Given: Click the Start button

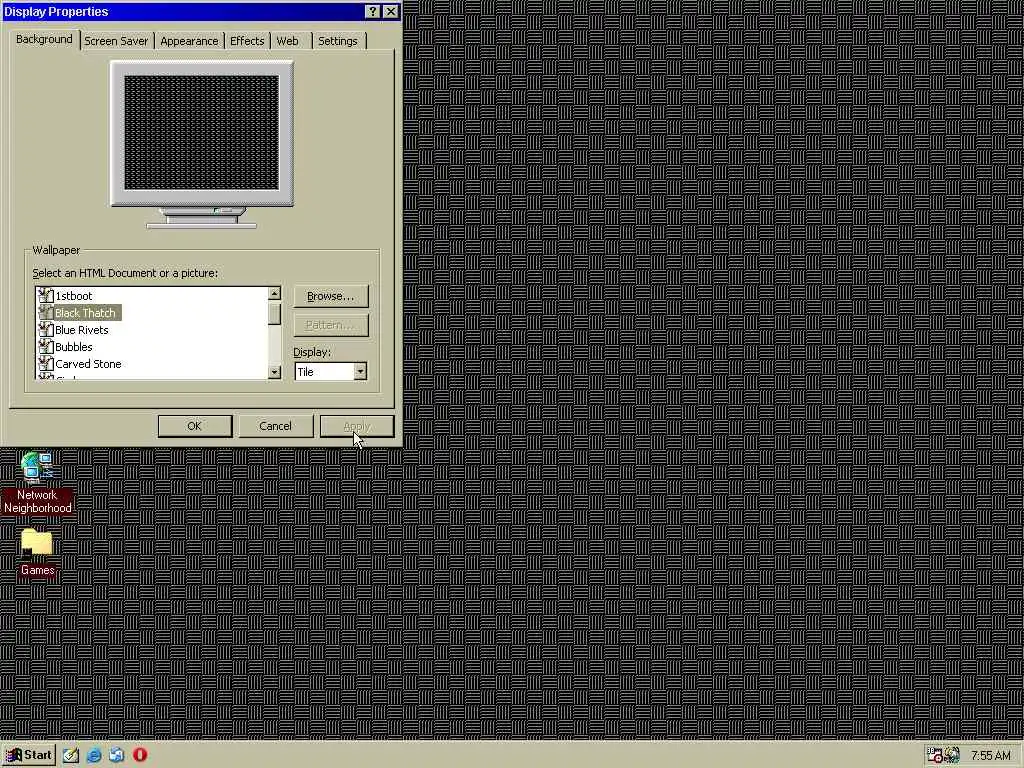Looking at the screenshot, I should [29, 755].
